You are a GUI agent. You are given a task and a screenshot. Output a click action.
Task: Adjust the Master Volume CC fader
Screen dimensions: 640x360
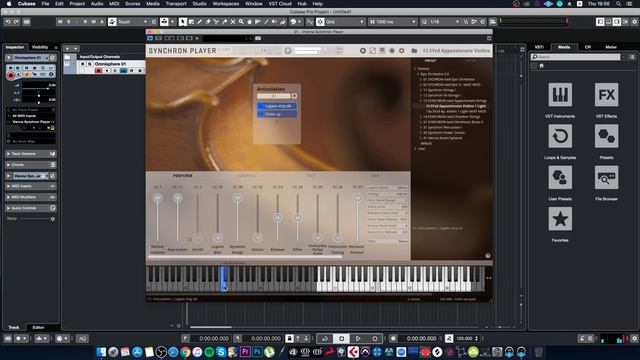click(x=158, y=198)
